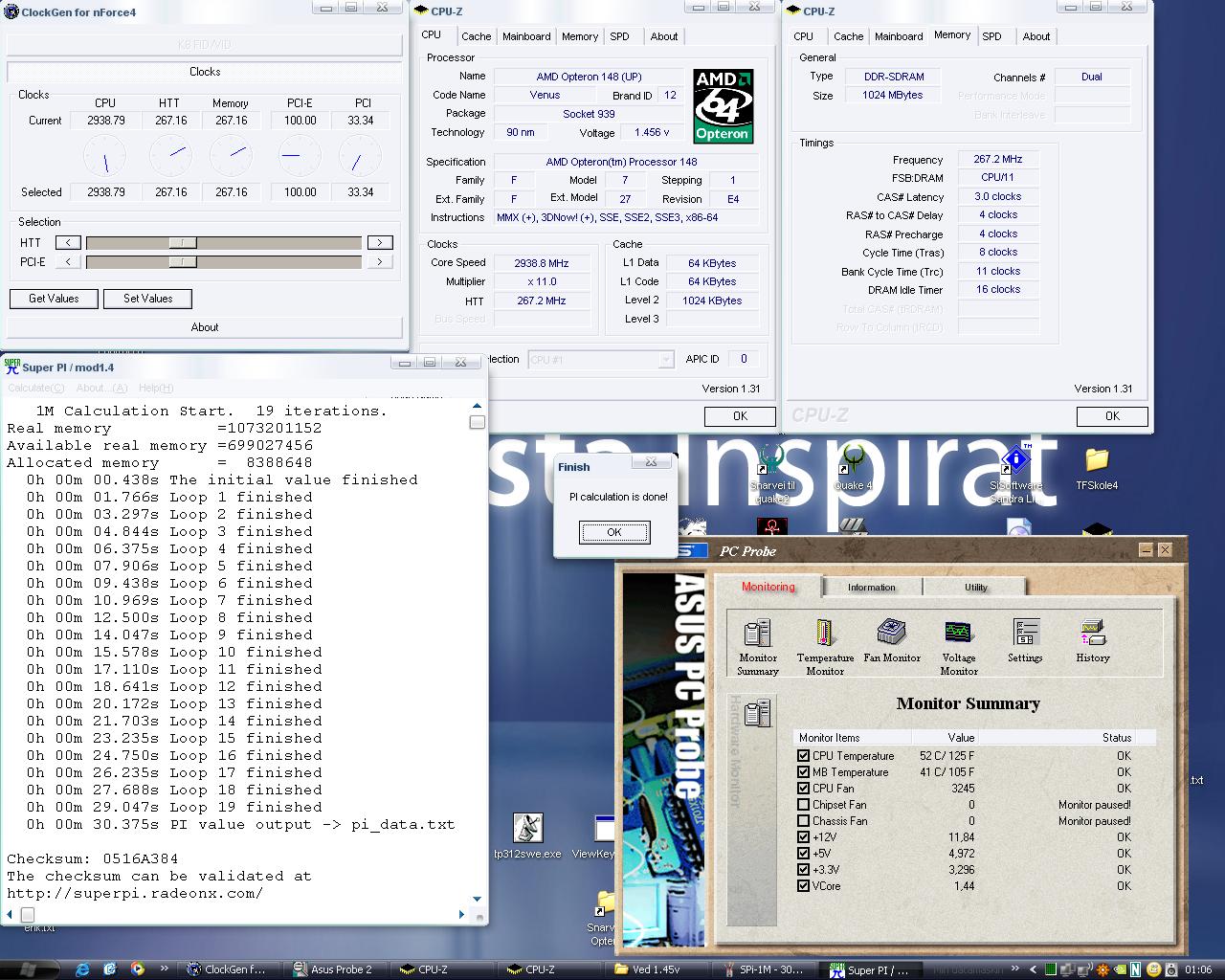Toggle the VCore monitor checkbox
This screenshot has width=1225, height=980.
point(803,885)
